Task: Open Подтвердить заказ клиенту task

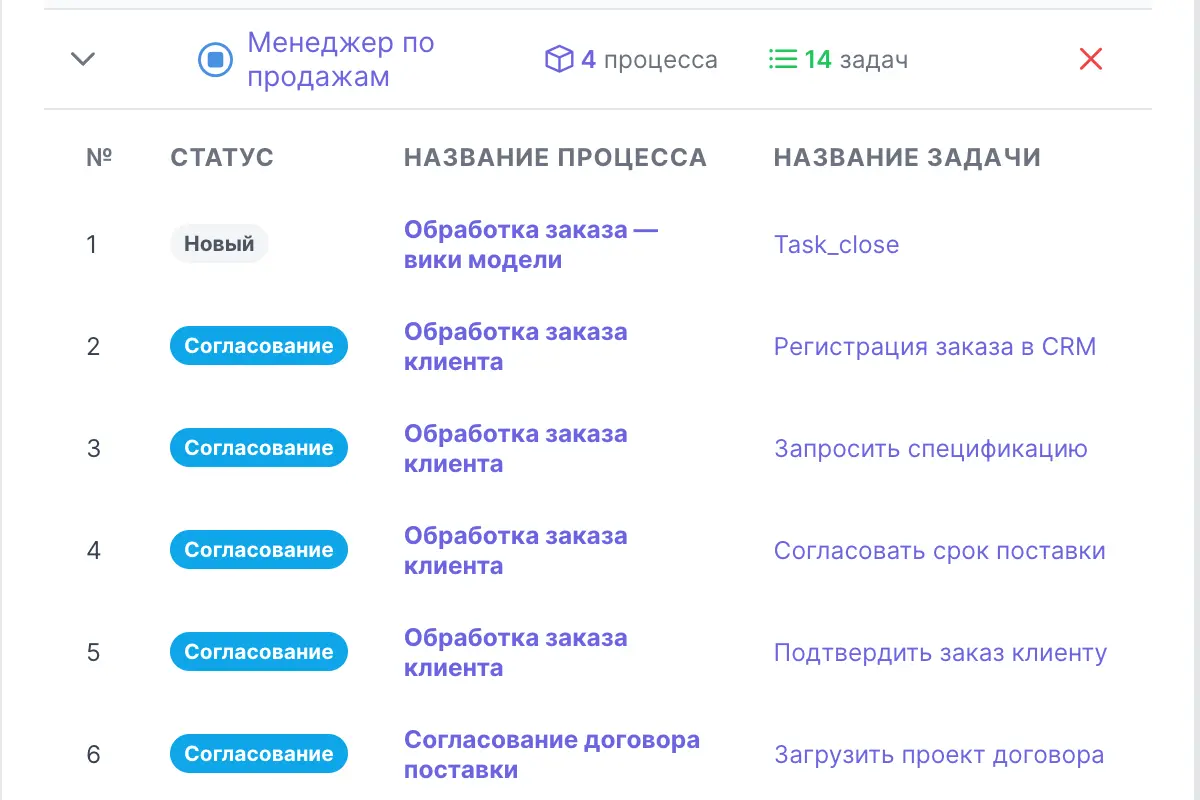Action: point(940,653)
